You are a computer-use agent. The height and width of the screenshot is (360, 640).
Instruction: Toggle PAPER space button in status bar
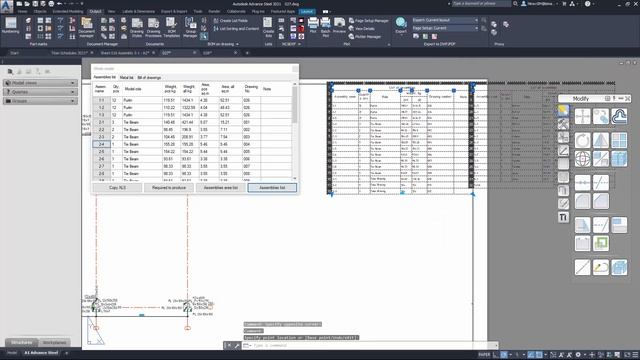484,355
